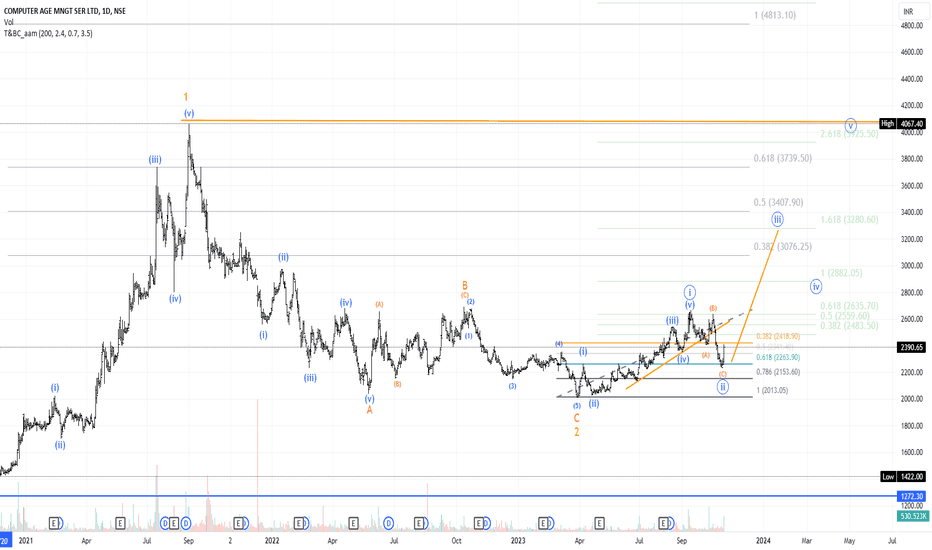Image resolution: width=932 pixels, height=550 pixels.
Task: Click the Fibonacci 1 (4813.10) label
Action: (x=775, y=15)
